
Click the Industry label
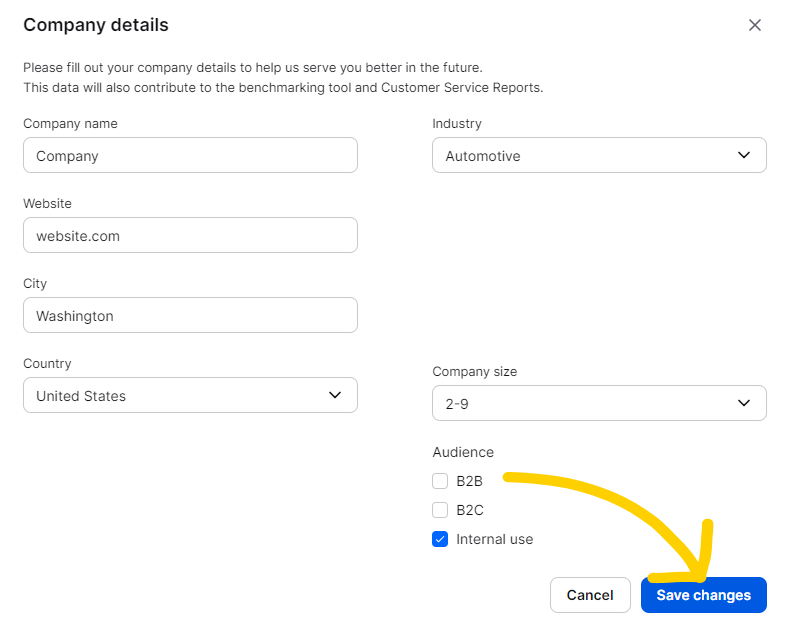(x=457, y=124)
